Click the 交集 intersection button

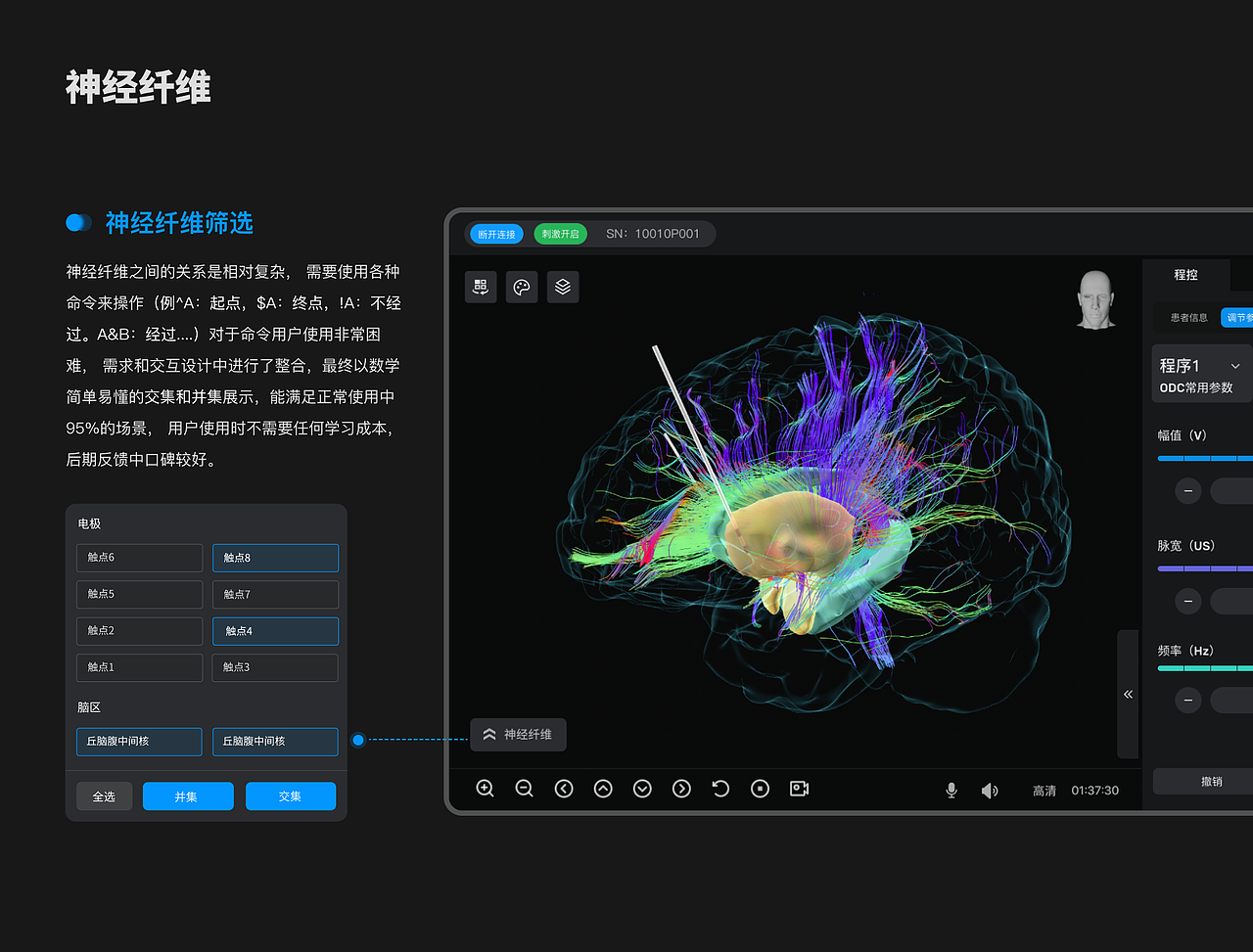coord(291,796)
